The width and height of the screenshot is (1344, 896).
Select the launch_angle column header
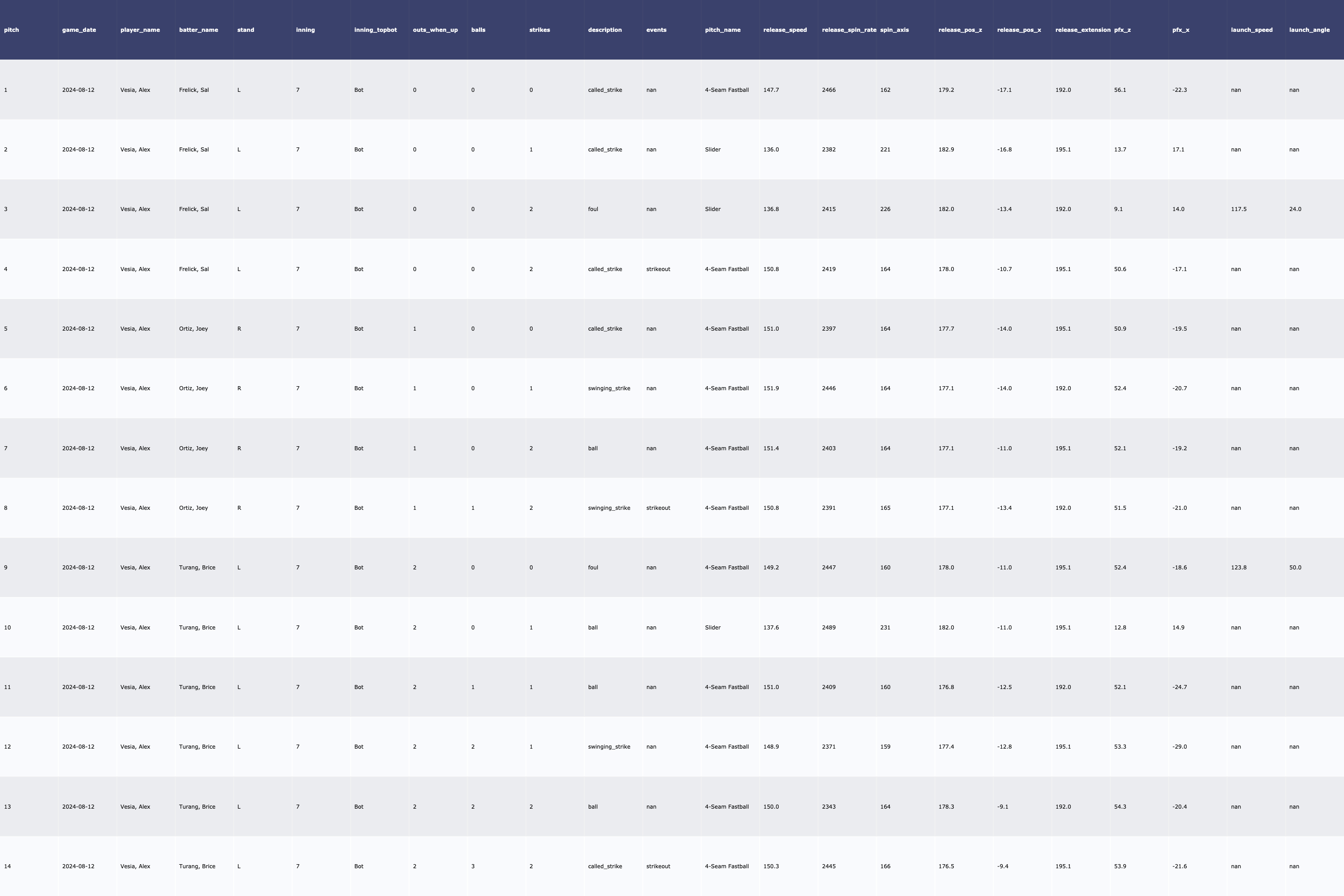tap(1309, 30)
